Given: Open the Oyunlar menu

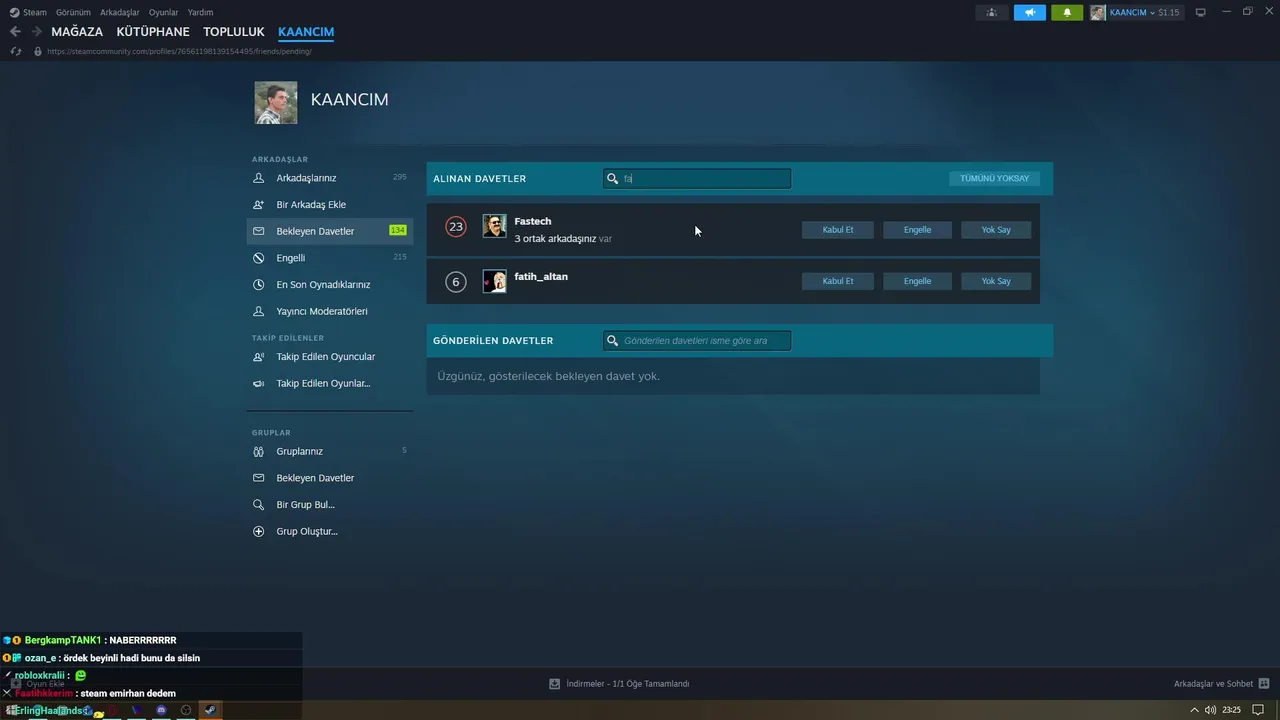Looking at the screenshot, I should pos(163,12).
